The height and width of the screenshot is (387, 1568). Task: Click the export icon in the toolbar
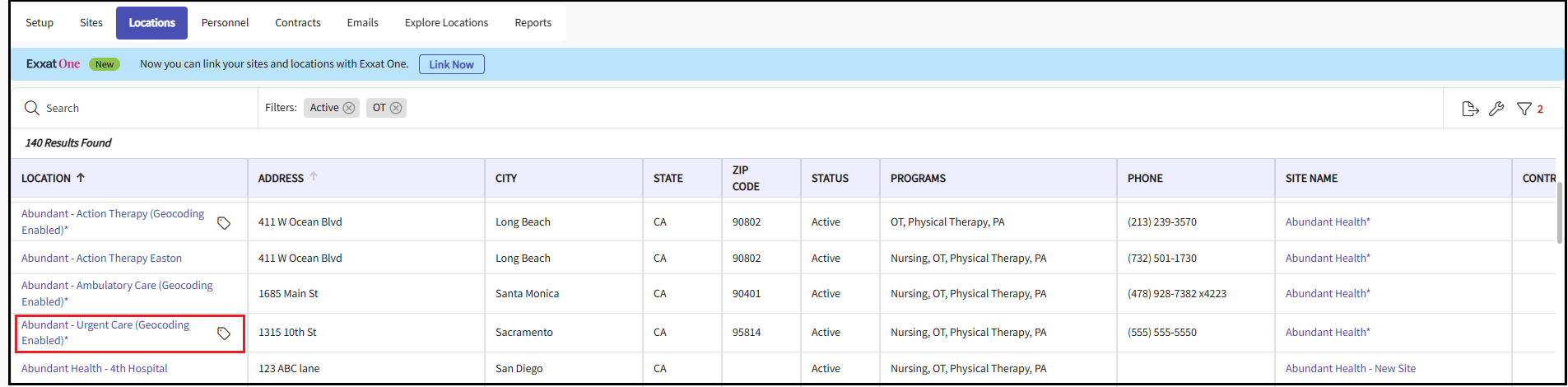point(1470,109)
